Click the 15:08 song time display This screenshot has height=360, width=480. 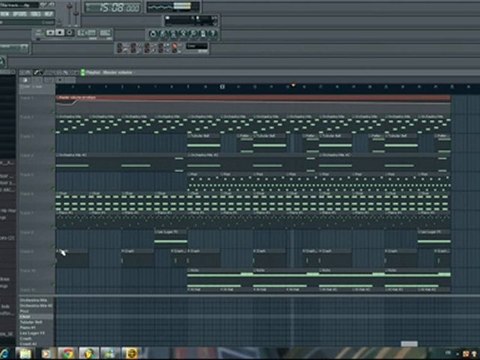point(112,7)
